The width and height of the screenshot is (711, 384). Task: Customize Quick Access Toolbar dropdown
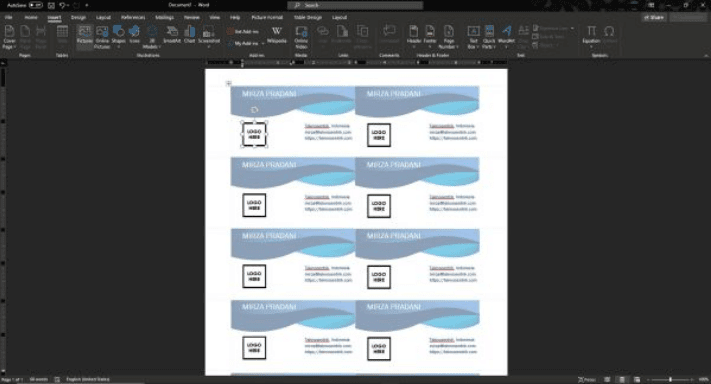(87, 5)
